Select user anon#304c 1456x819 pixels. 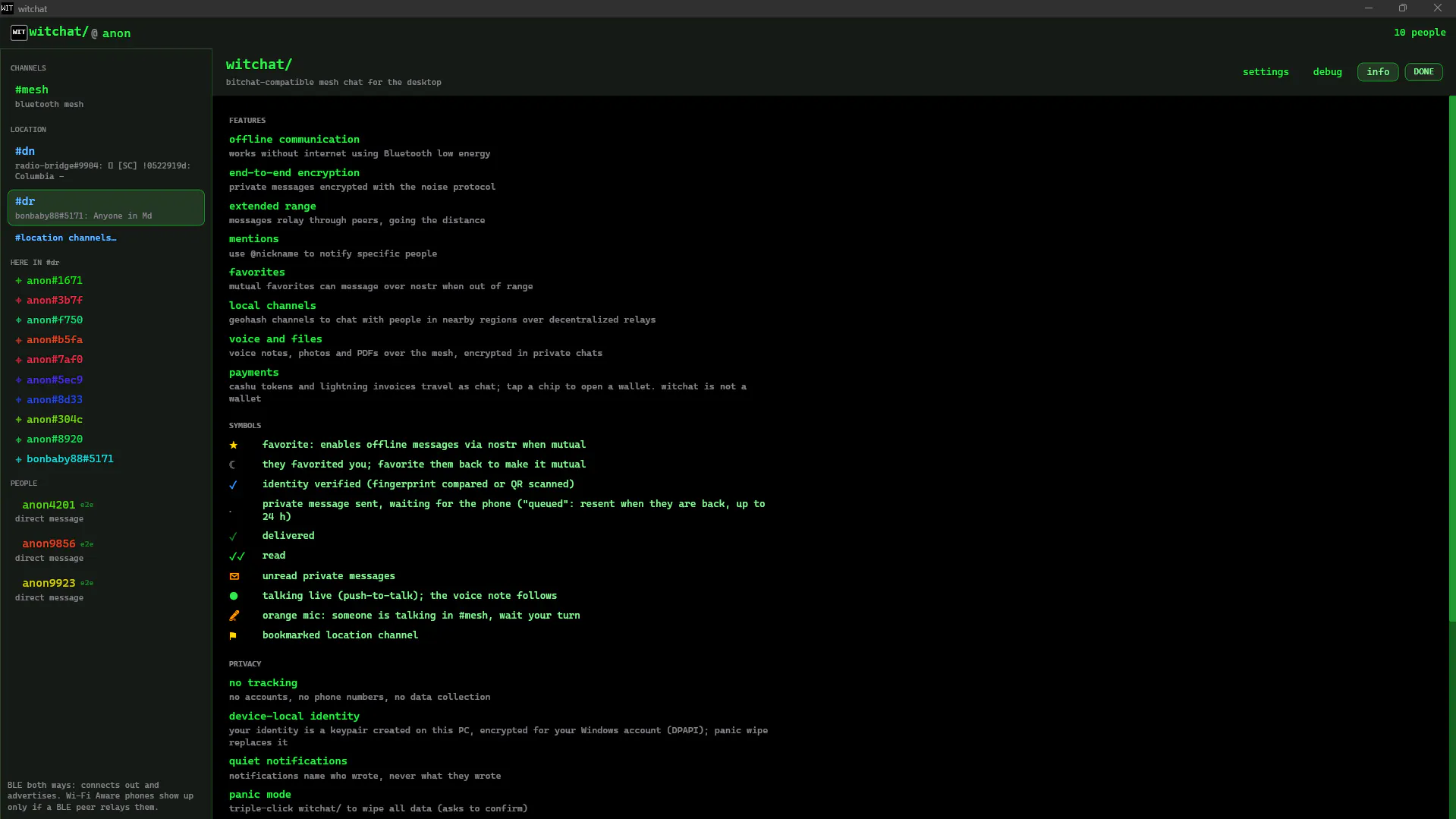point(55,420)
